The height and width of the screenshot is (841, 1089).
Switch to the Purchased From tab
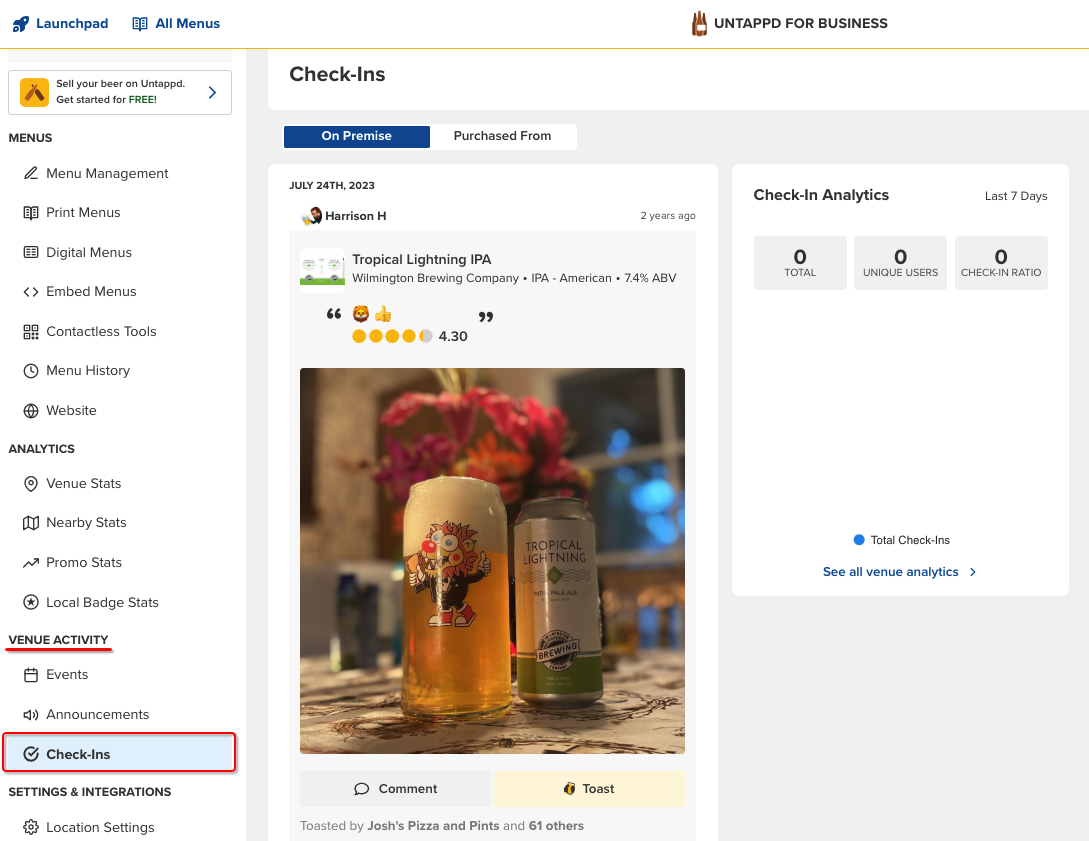[502, 136]
